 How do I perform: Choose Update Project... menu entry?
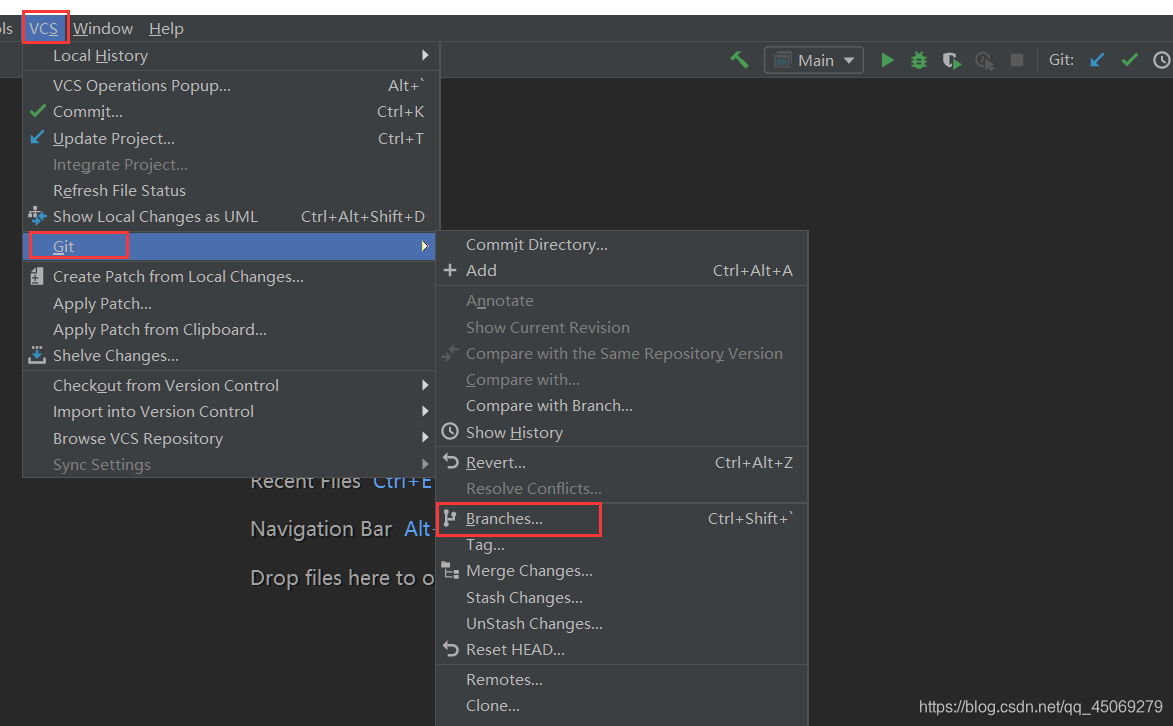pyautogui.click(x=230, y=138)
